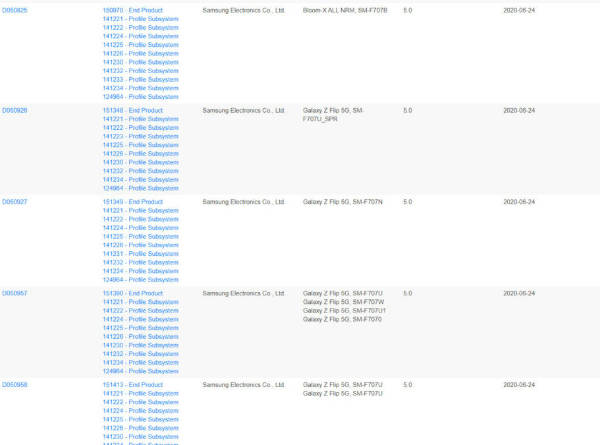Open the 151349 - End Product link
The width and height of the screenshot is (600, 445).
(x=133, y=202)
